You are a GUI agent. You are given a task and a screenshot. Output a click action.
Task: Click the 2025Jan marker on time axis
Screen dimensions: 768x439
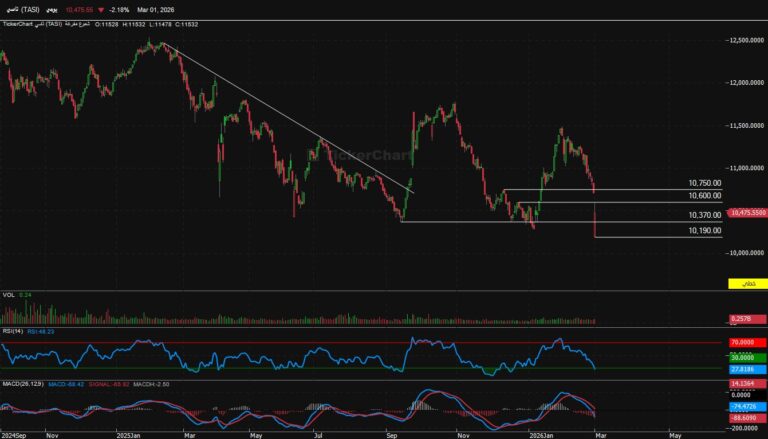126,435
